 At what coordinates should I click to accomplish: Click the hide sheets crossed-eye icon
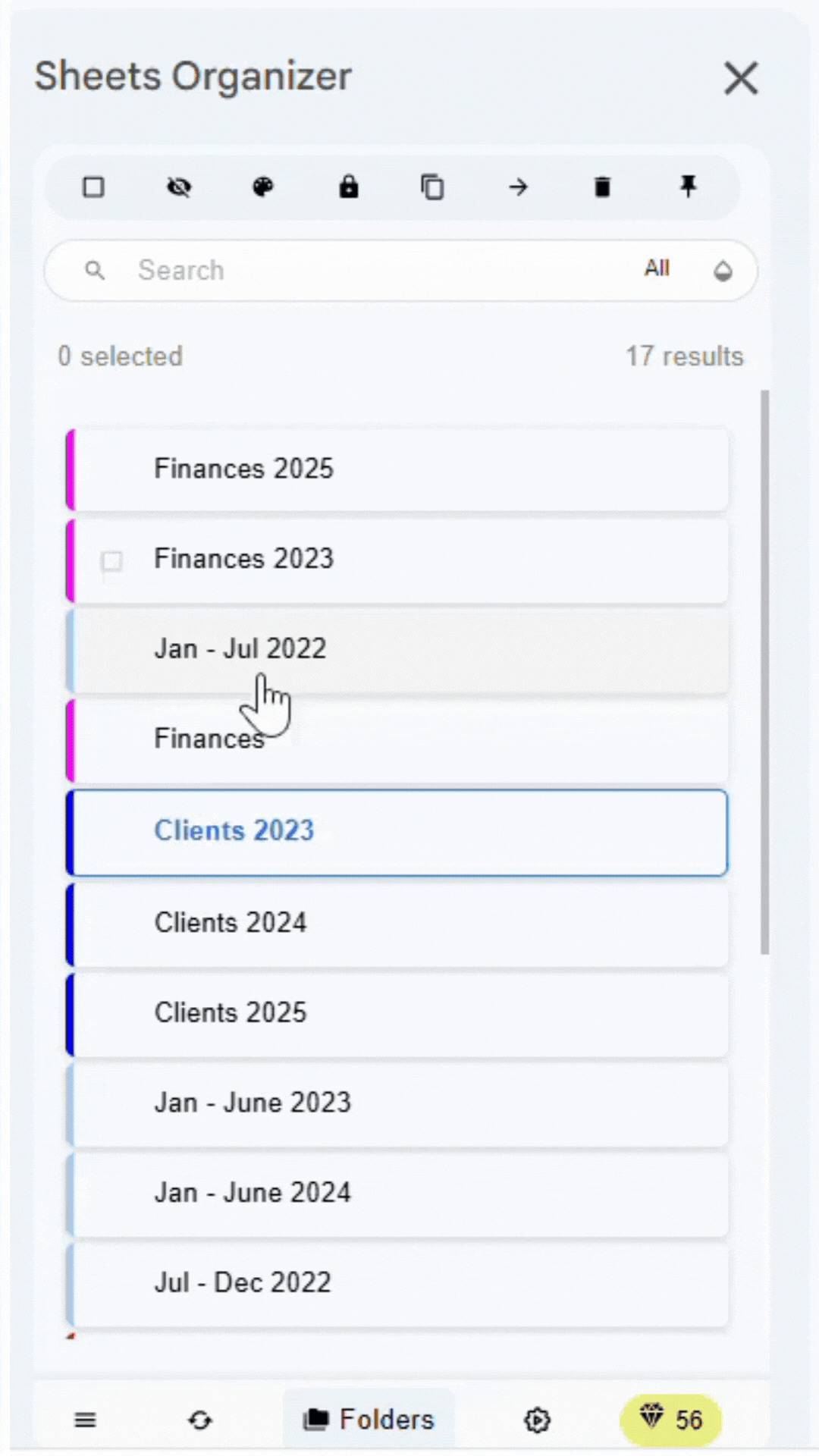pos(179,187)
